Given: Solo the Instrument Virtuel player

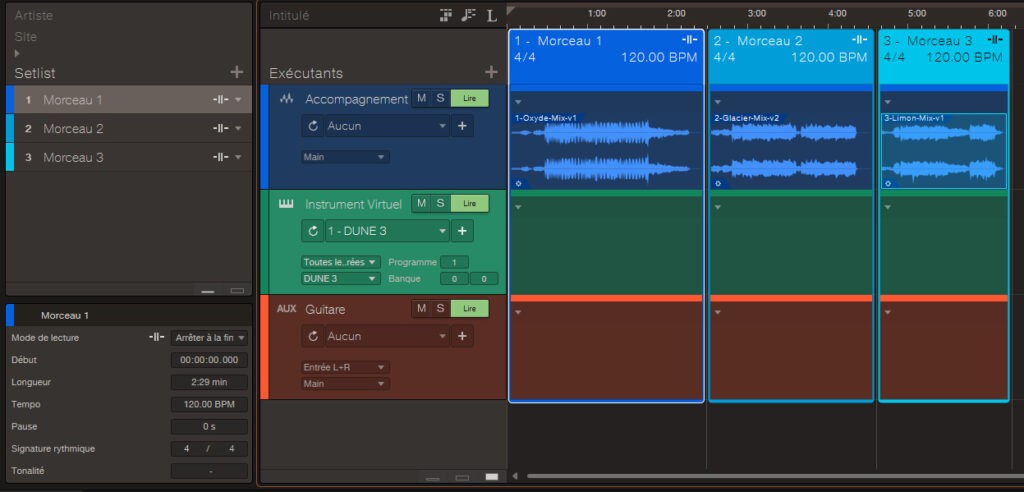Looking at the screenshot, I should [x=440, y=203].
